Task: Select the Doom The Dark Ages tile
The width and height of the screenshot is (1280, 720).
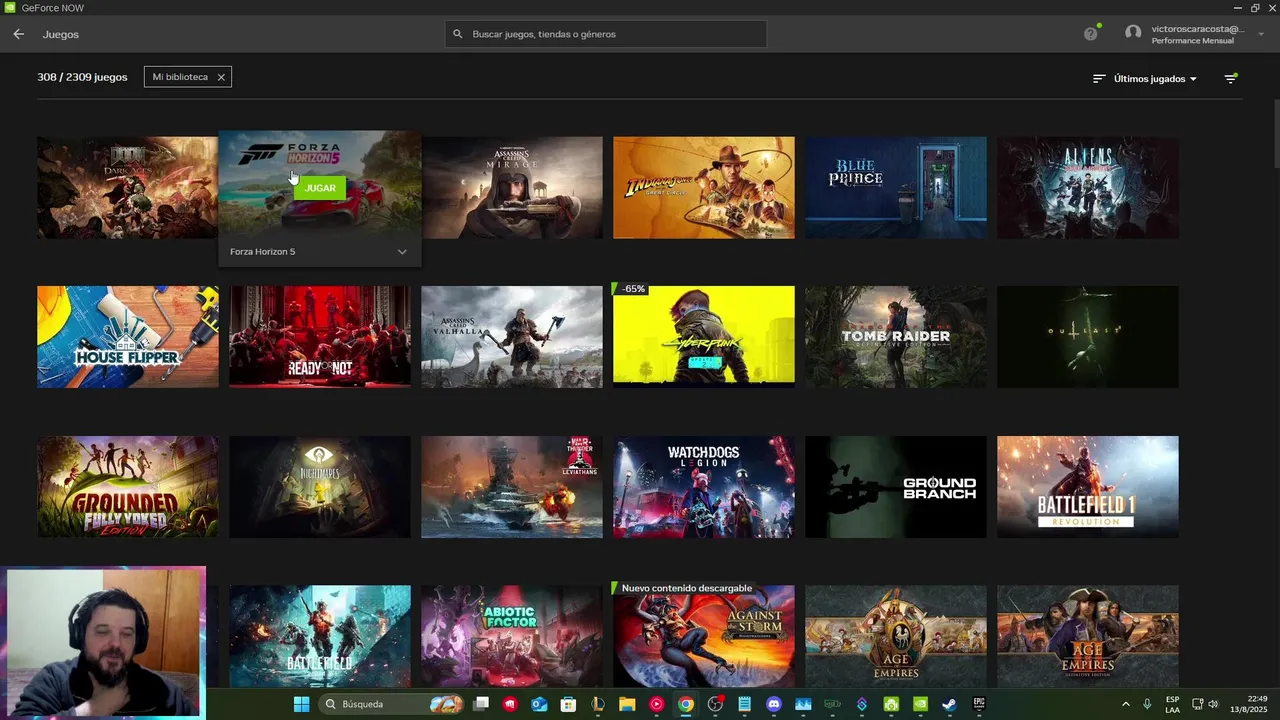Action: click(x=128, y=188)
